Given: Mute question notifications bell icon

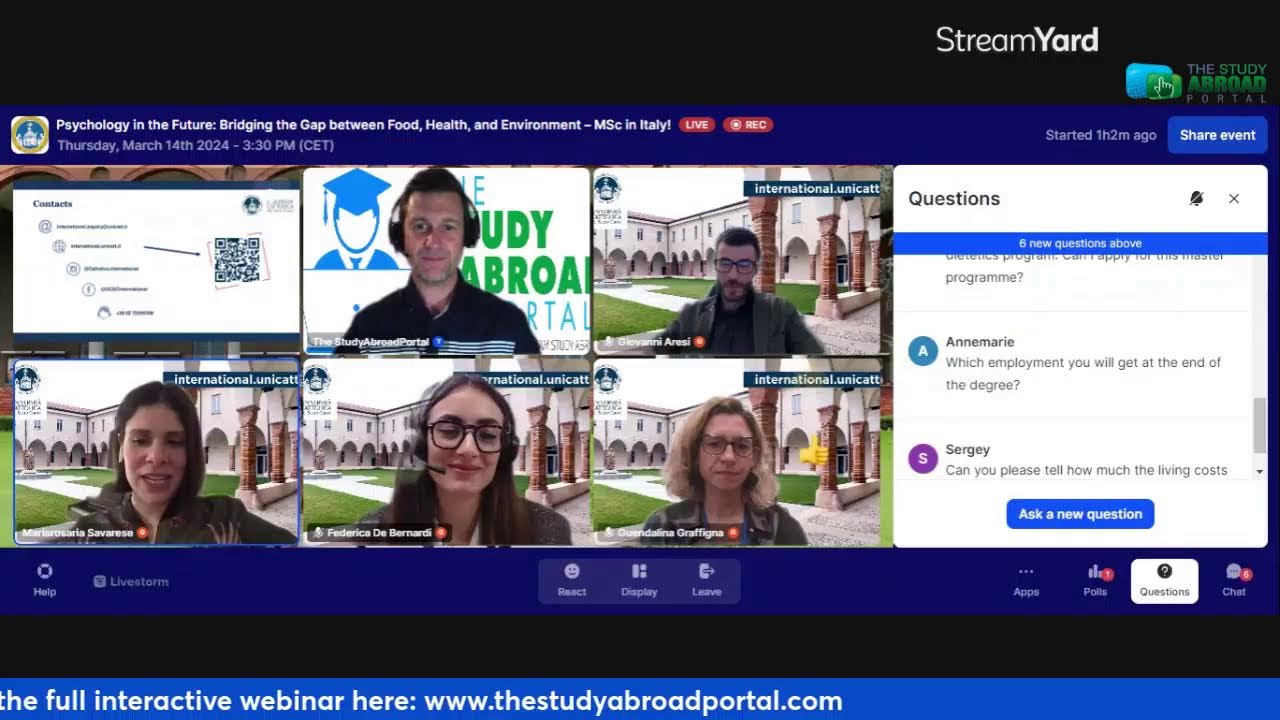Looking at the screenshot, I should (x=1196, y=199).
